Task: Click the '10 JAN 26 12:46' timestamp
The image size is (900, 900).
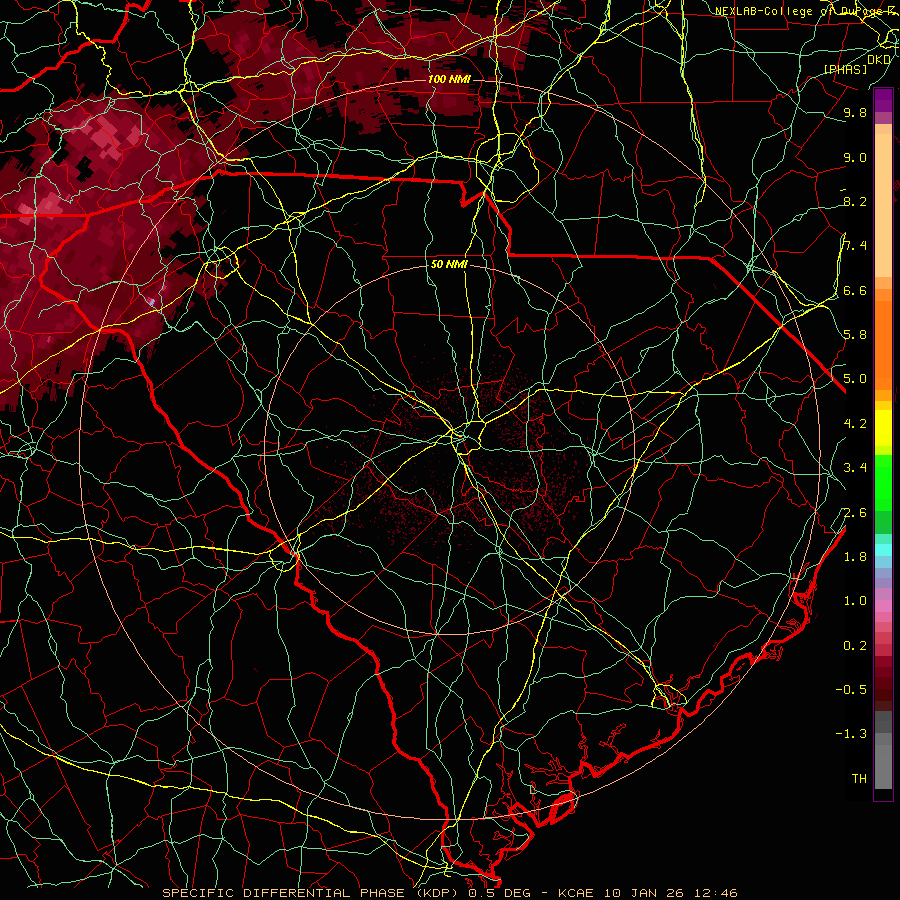Action: [670, 893]
